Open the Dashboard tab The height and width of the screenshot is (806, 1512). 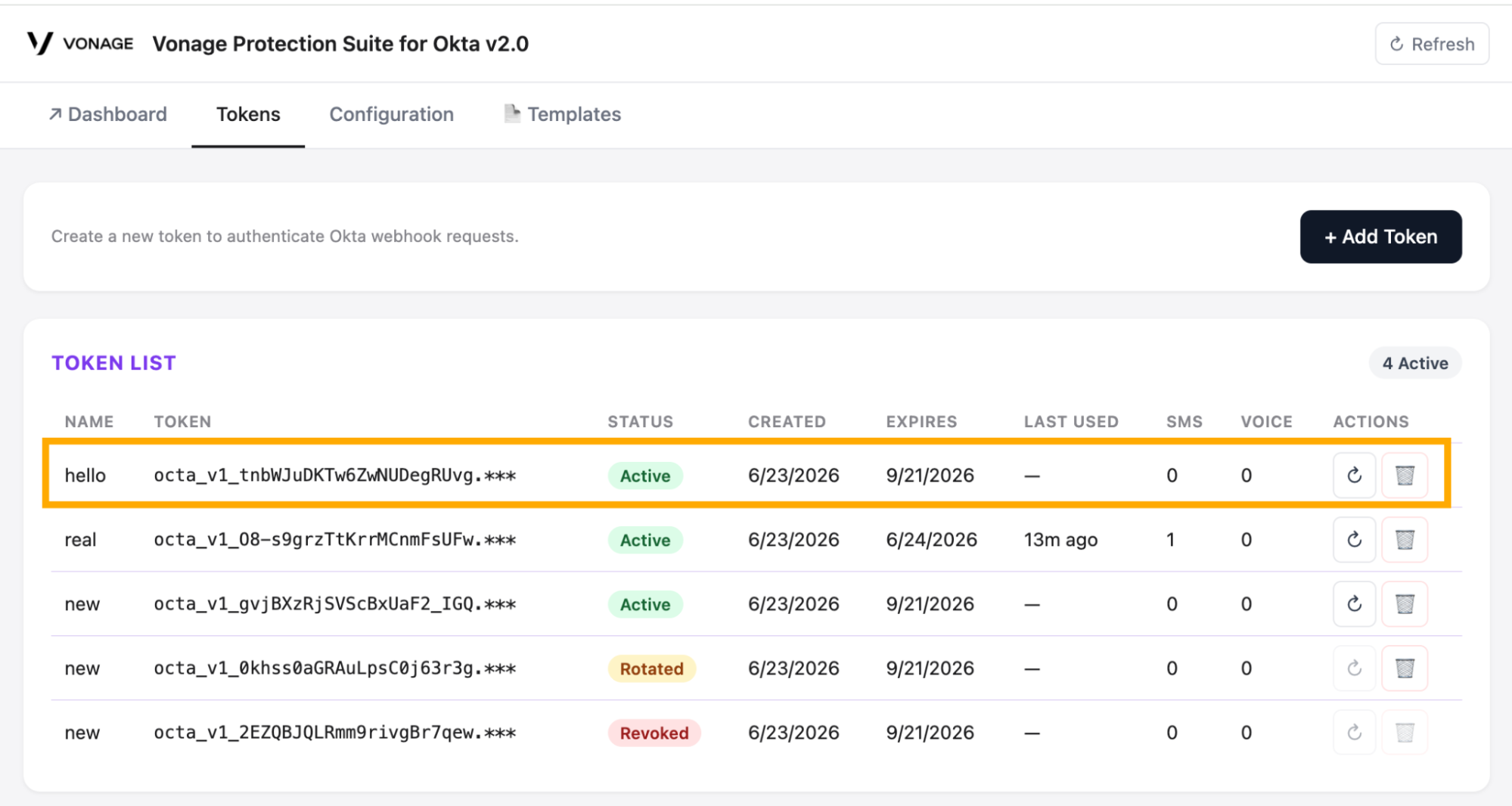[107, 114]
